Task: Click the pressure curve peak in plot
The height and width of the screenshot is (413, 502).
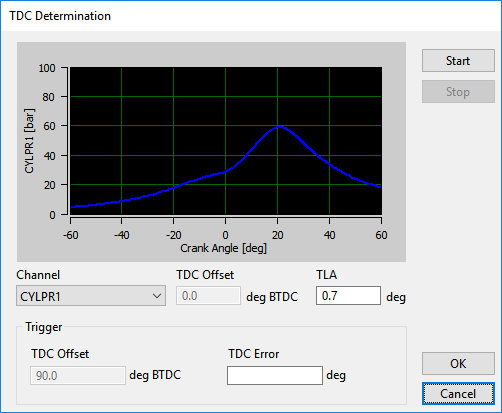Action: click(279, 127)
